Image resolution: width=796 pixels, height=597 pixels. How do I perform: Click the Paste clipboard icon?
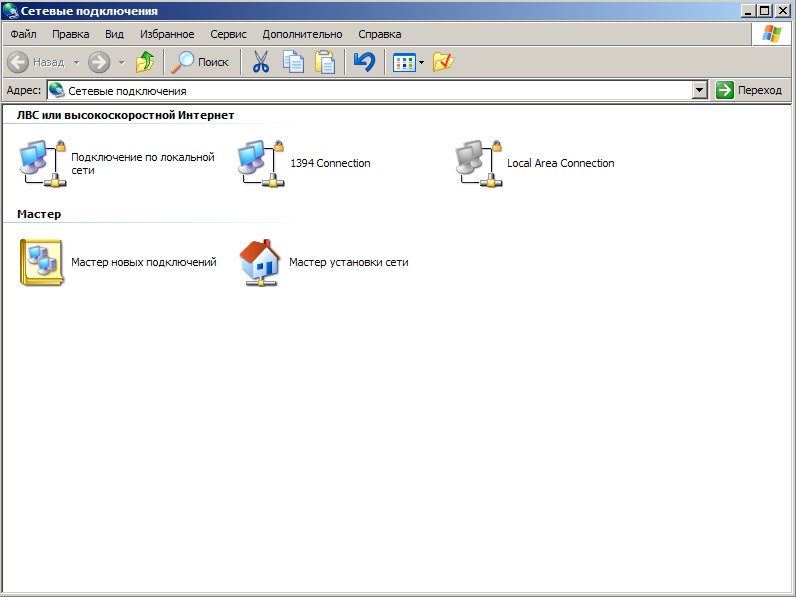coord(325,62)
